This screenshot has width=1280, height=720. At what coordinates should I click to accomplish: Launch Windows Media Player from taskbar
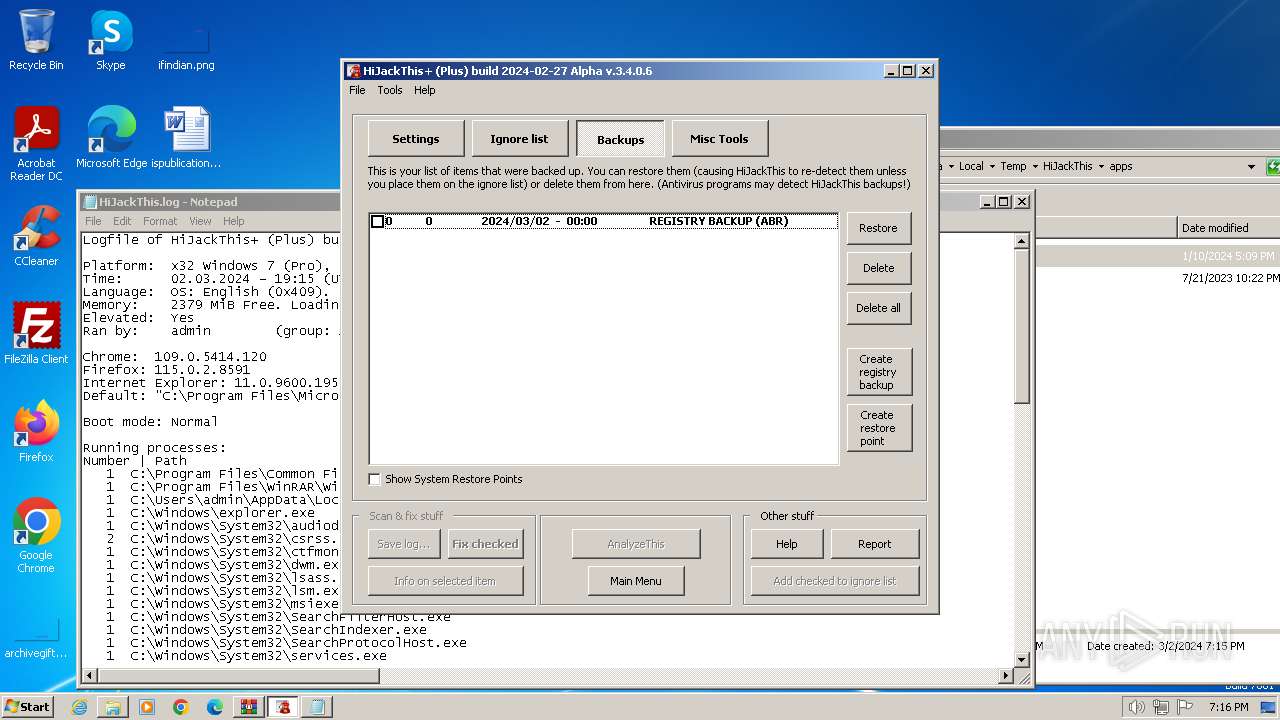[x=147, y=707]
